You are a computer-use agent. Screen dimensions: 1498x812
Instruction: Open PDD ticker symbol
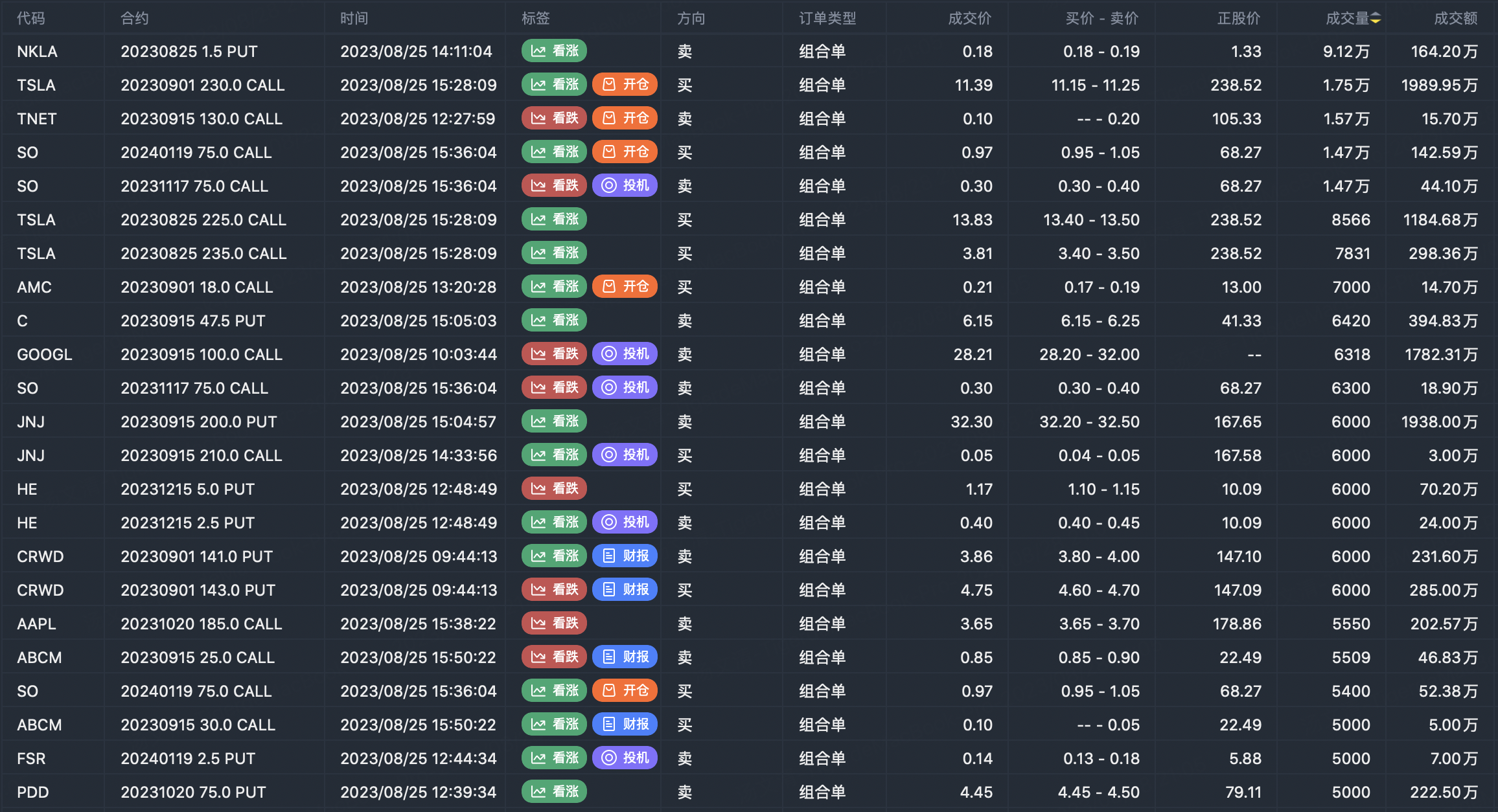[33, 793]
